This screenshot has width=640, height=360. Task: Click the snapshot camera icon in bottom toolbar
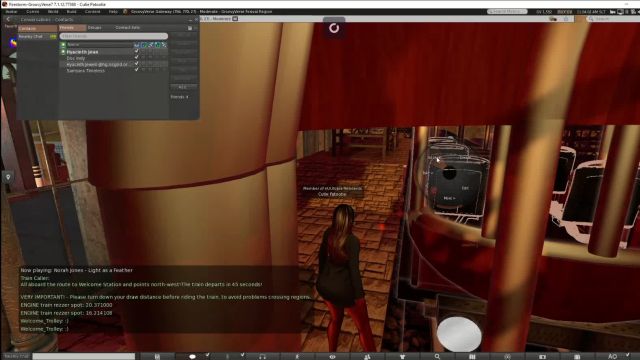[x=542, y=356]
